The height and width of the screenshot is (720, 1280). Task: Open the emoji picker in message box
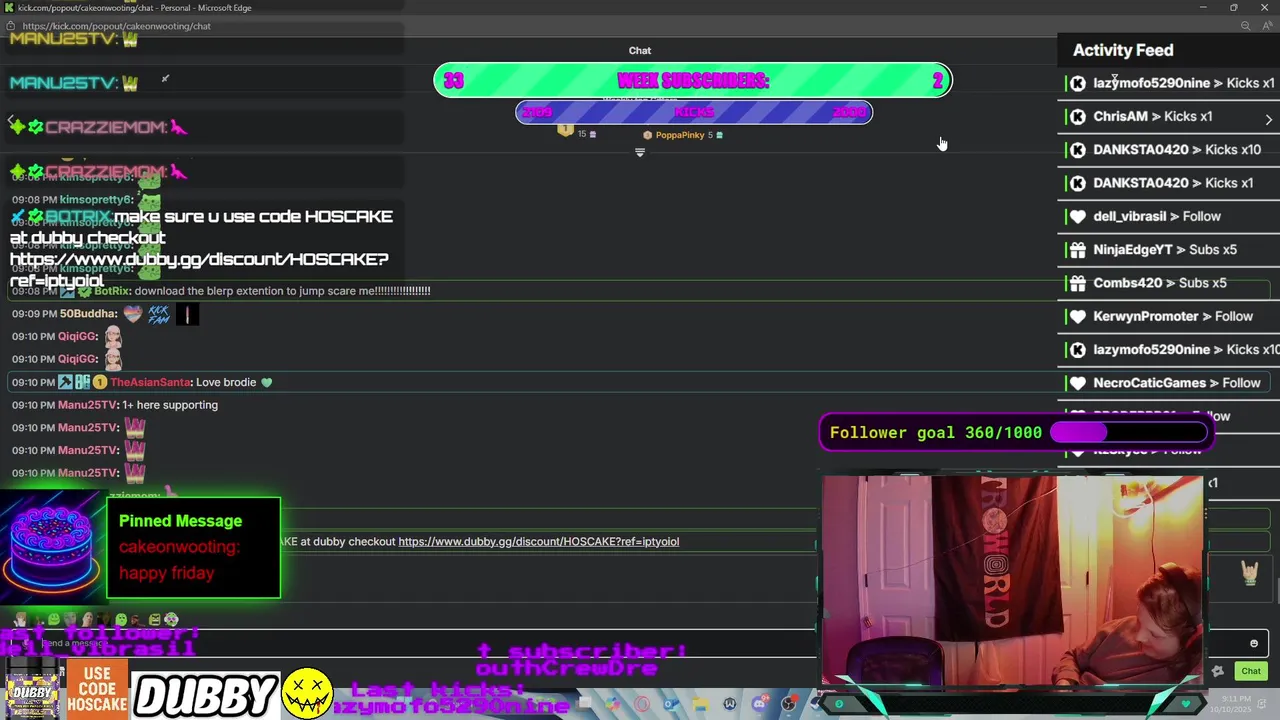[1253, 643]
